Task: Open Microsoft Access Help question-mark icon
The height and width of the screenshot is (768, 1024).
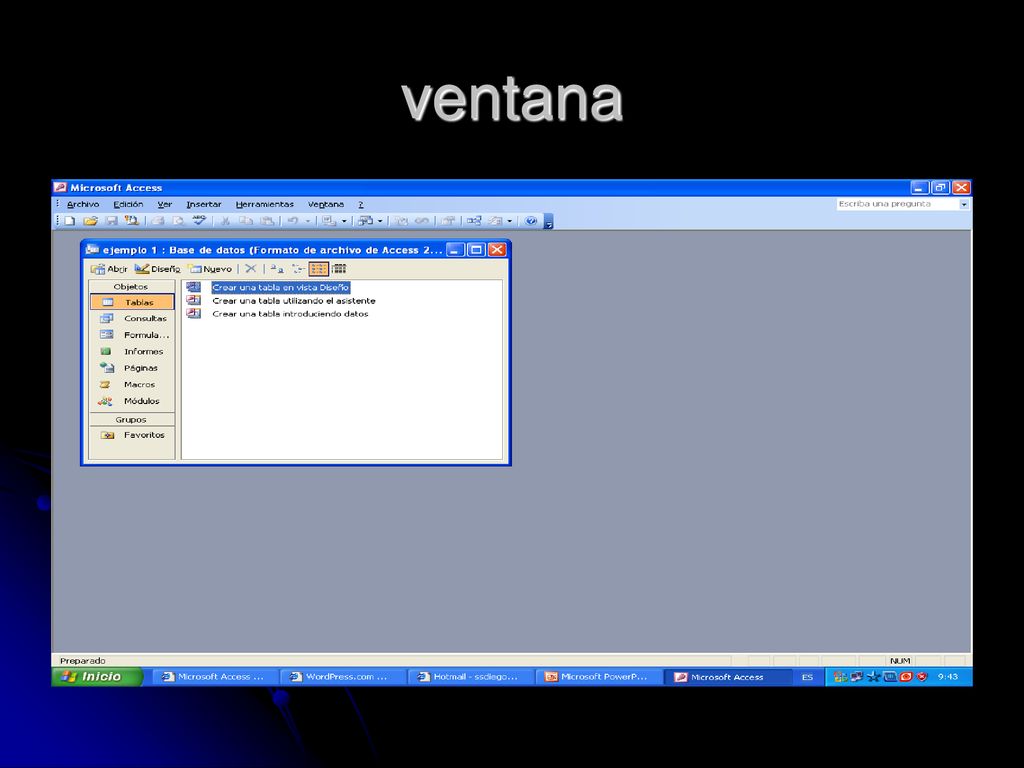Action: (531, 221)
